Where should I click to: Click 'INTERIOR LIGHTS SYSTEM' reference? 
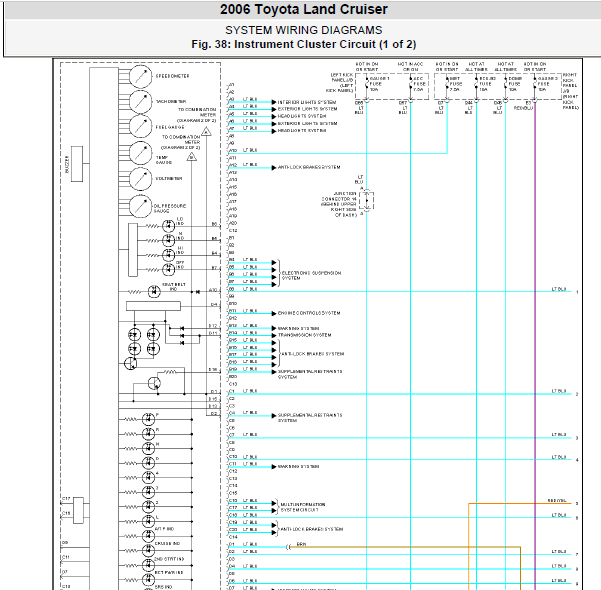[307, 102]
